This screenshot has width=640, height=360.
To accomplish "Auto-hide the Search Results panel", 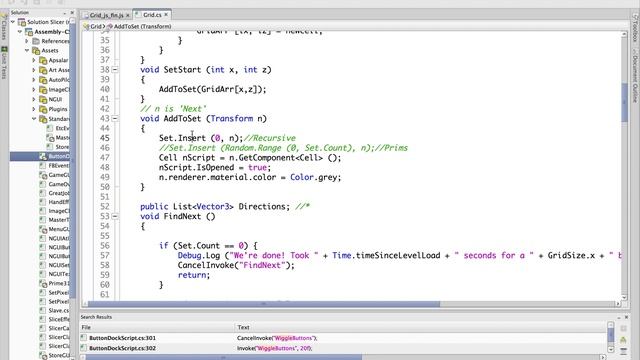I will [619, 317].
